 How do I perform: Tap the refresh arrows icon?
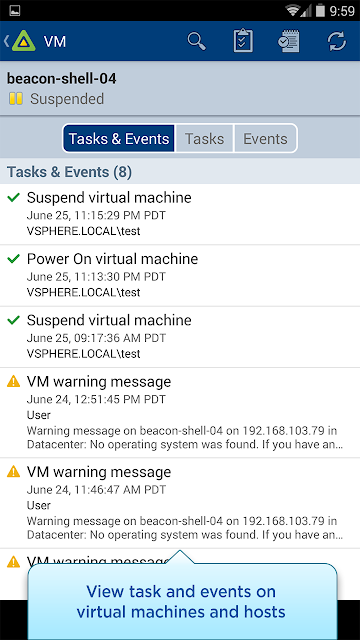click(337, 41)
